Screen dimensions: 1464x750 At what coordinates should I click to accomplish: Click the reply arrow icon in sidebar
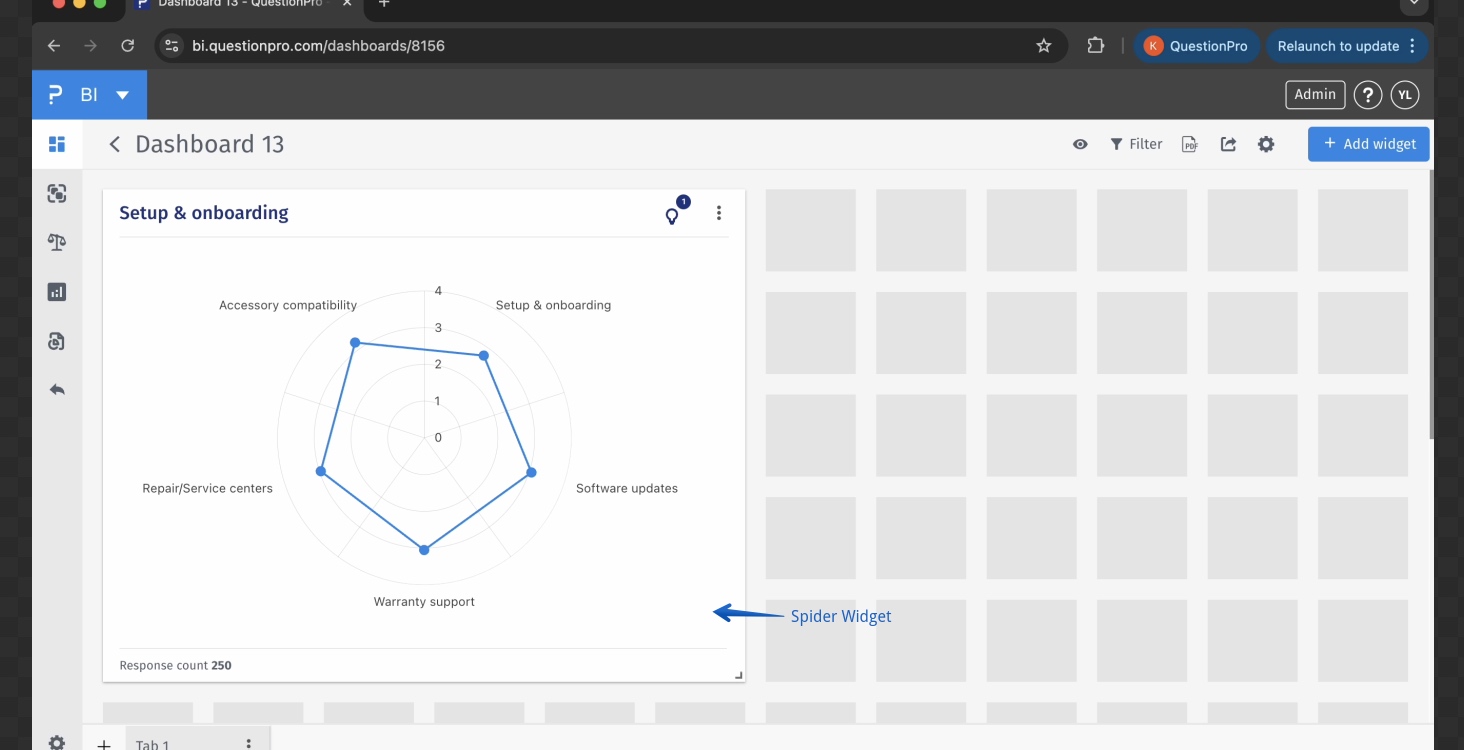[x=57, y=390]
